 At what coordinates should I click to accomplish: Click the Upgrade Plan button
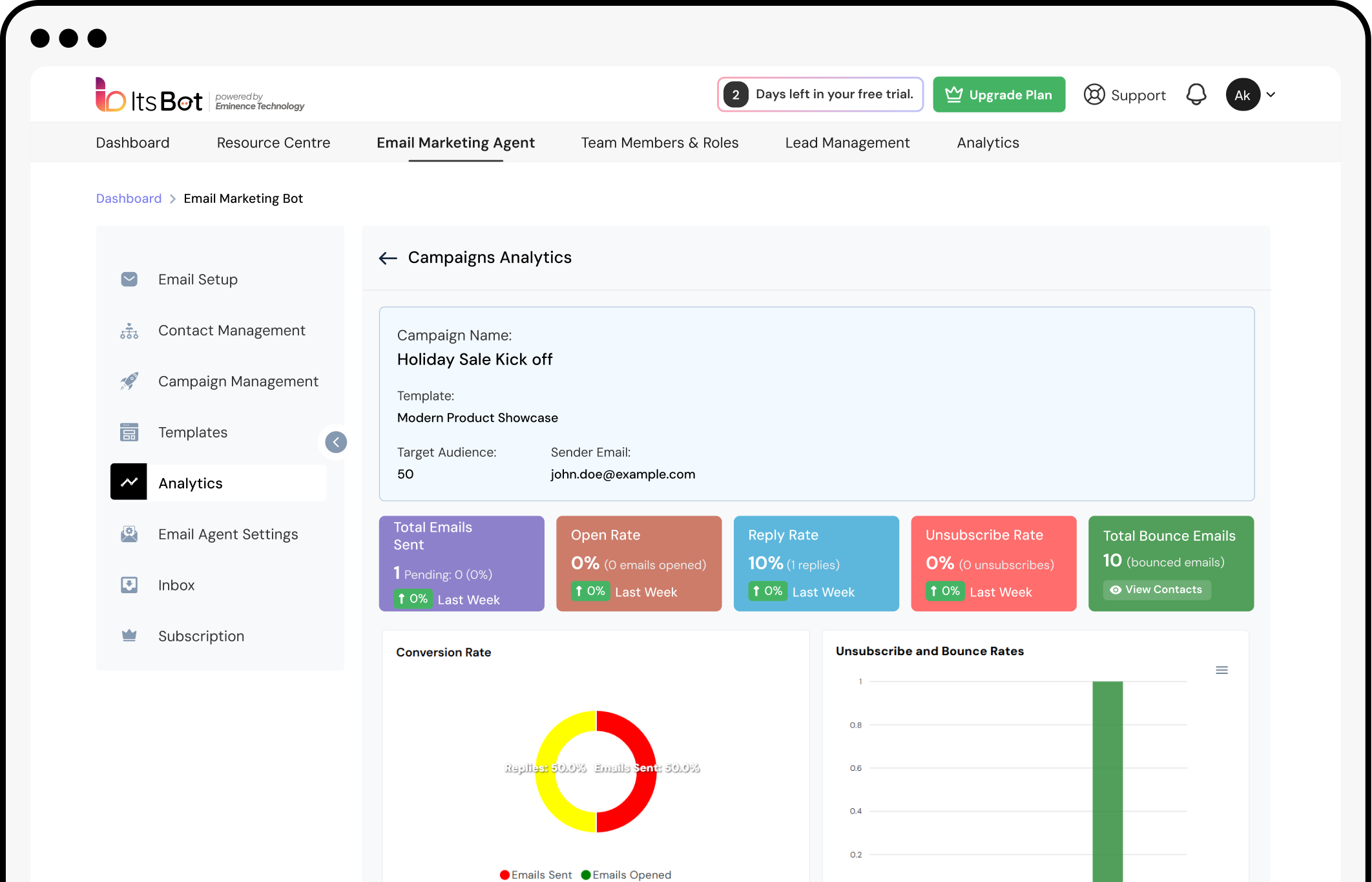tap(999, 95)
